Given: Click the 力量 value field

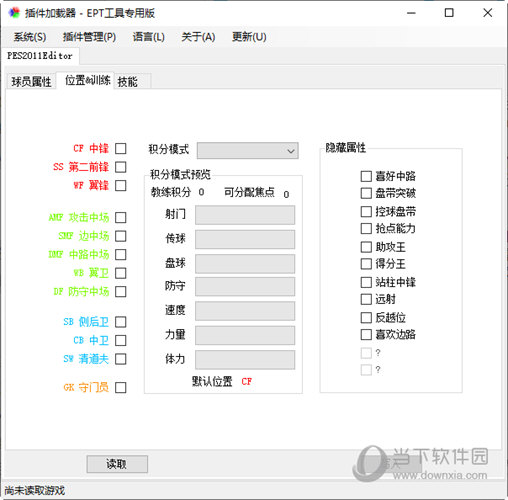Looking at the screenshot, I should [245, 335].
